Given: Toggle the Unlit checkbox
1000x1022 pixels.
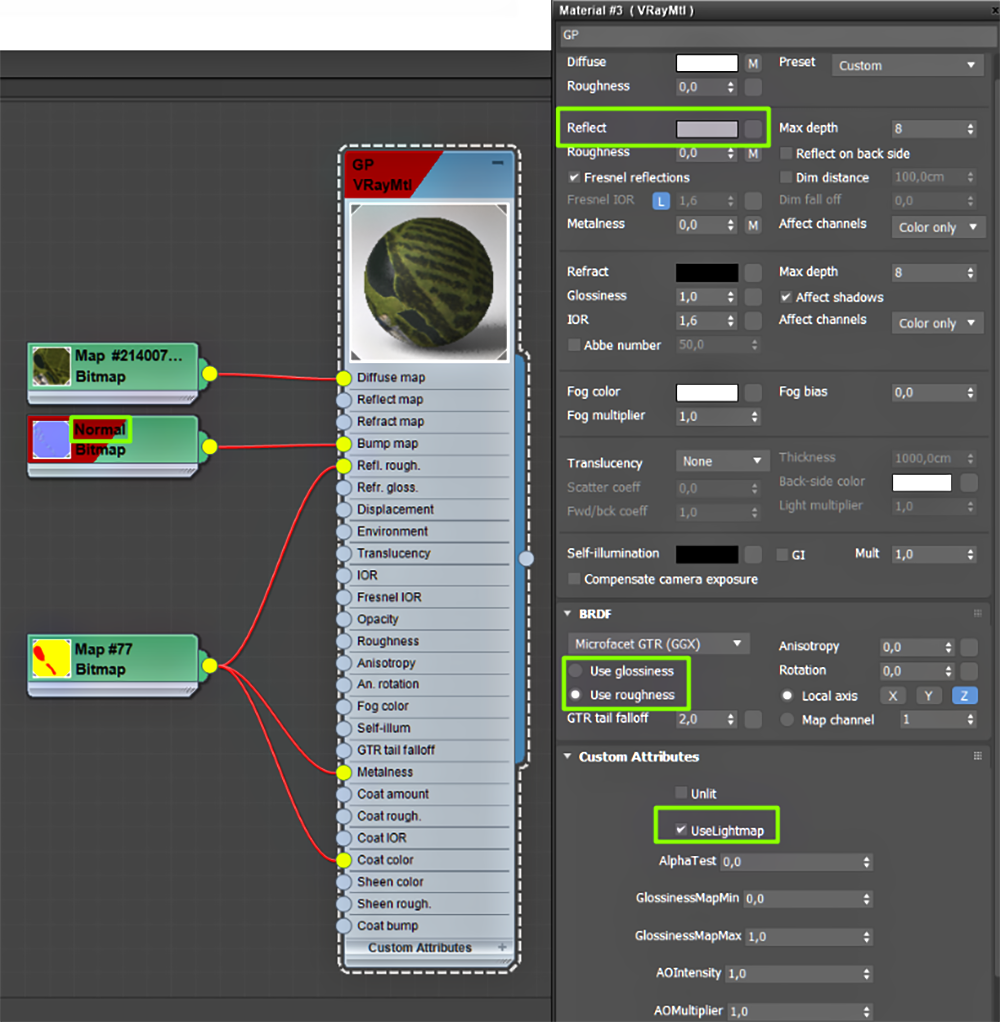Looking at the screenshot, I should click(x=681, y=793).
